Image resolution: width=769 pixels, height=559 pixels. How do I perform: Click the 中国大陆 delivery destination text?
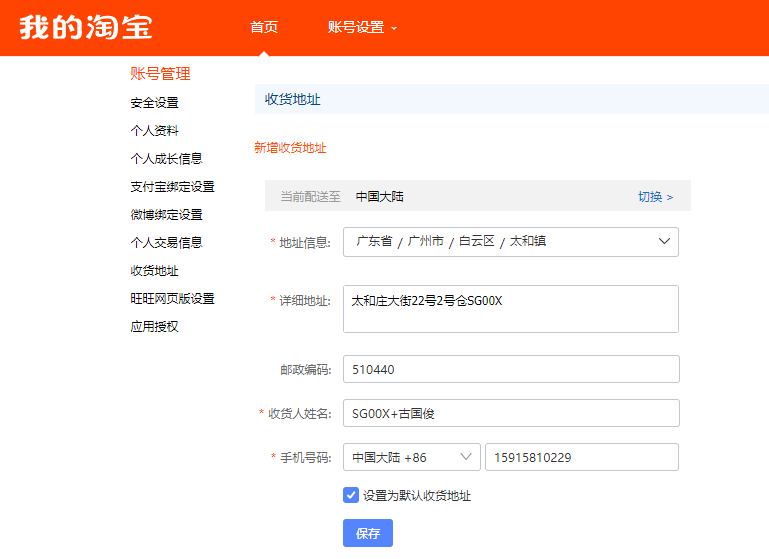coord(380,197)
